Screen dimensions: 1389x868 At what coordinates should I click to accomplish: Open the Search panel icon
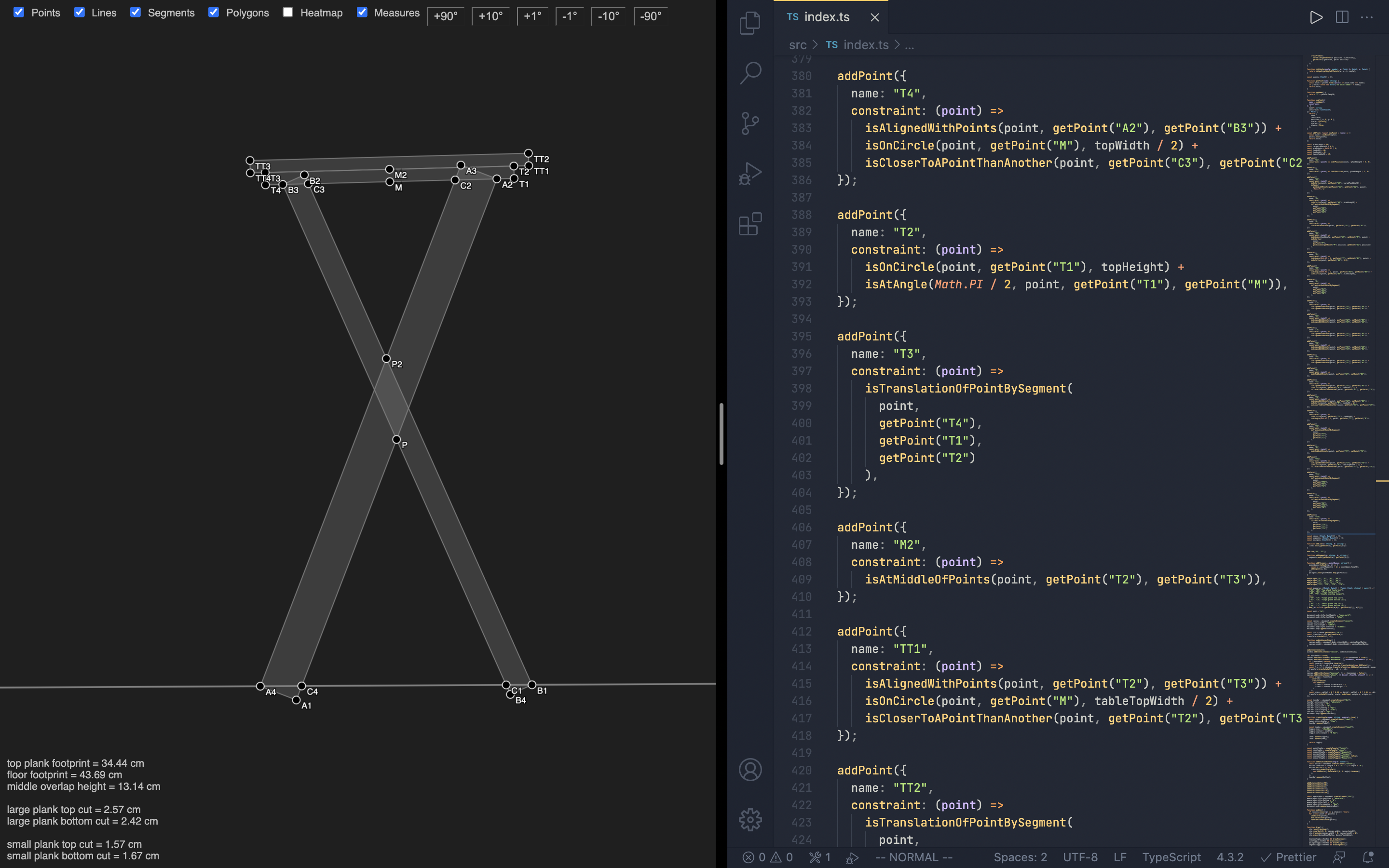pyautogui.click(x=750, y=73)
